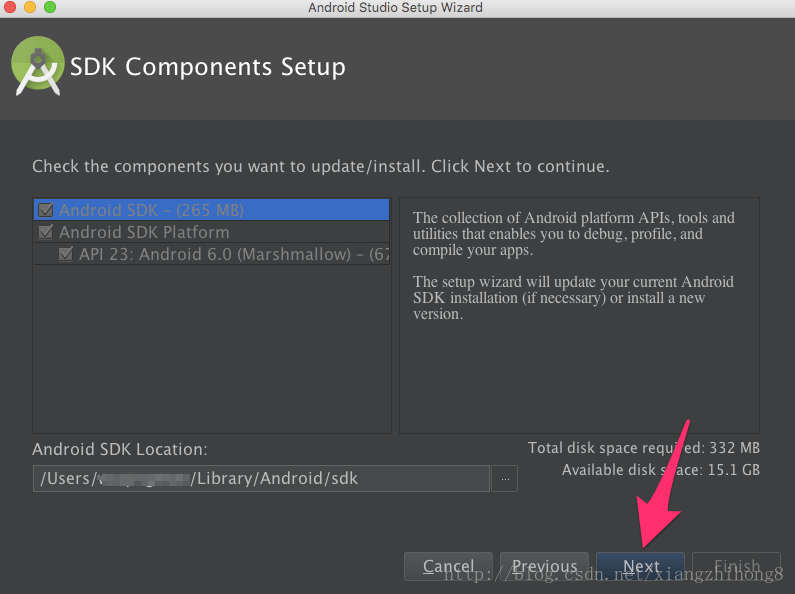Click the Android Studio logo icon

pos(38,66)
